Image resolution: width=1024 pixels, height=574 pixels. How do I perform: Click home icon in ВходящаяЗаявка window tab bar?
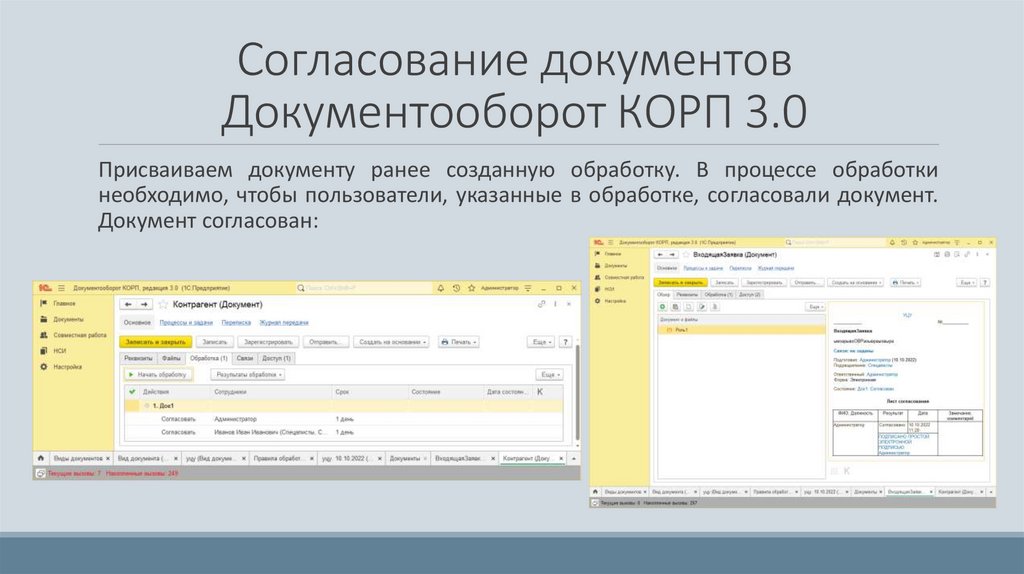595,491
